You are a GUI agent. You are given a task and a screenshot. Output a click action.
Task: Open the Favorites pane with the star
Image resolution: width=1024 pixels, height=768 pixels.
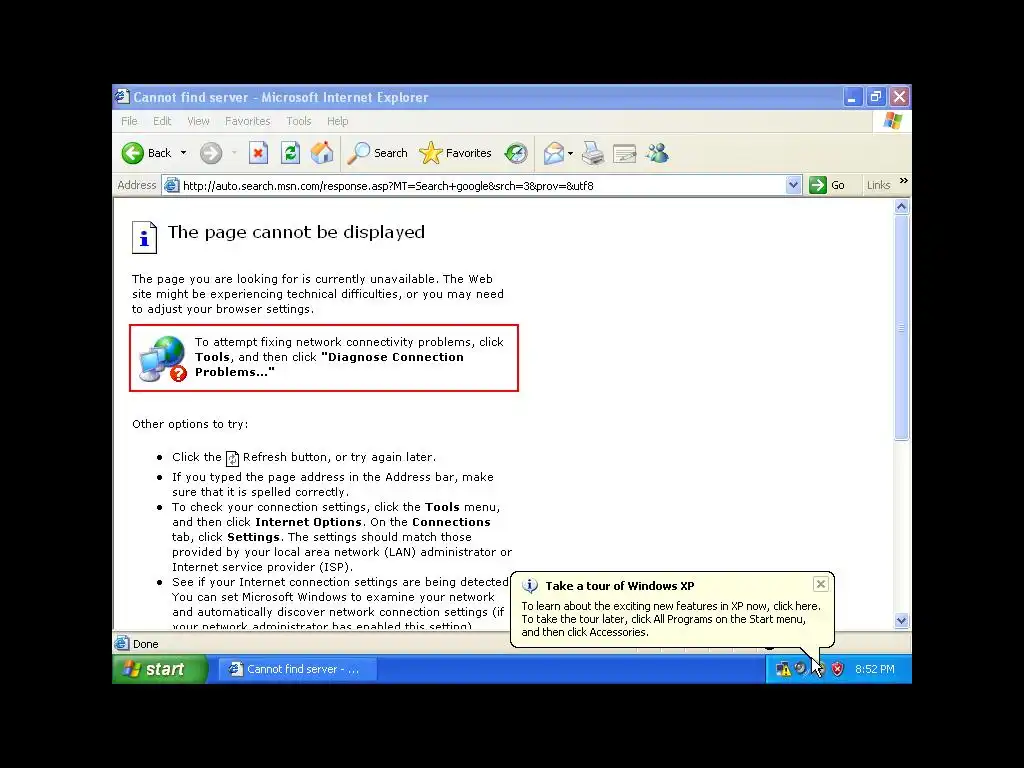coord(455,153)
